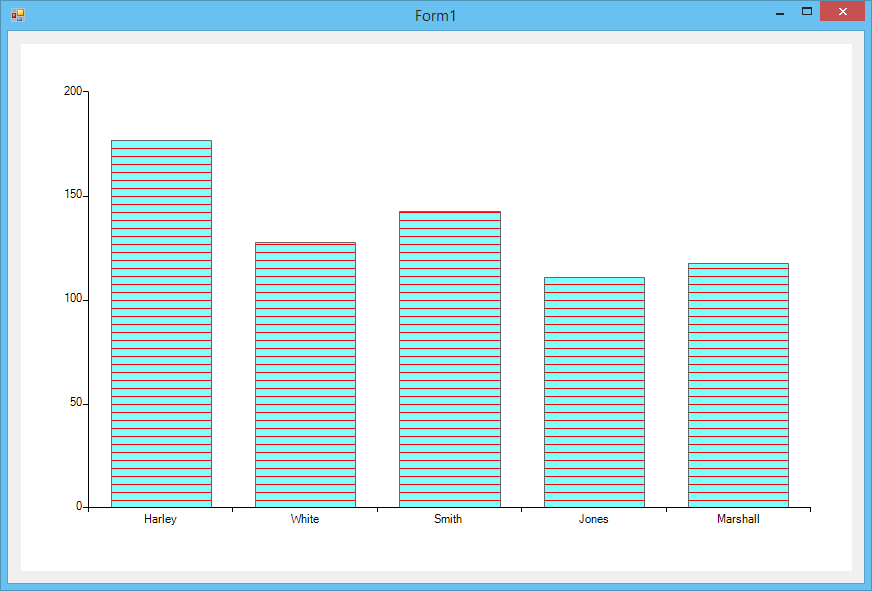
Task: Minimize the Form1 window
Action: (x=780, y=12)
